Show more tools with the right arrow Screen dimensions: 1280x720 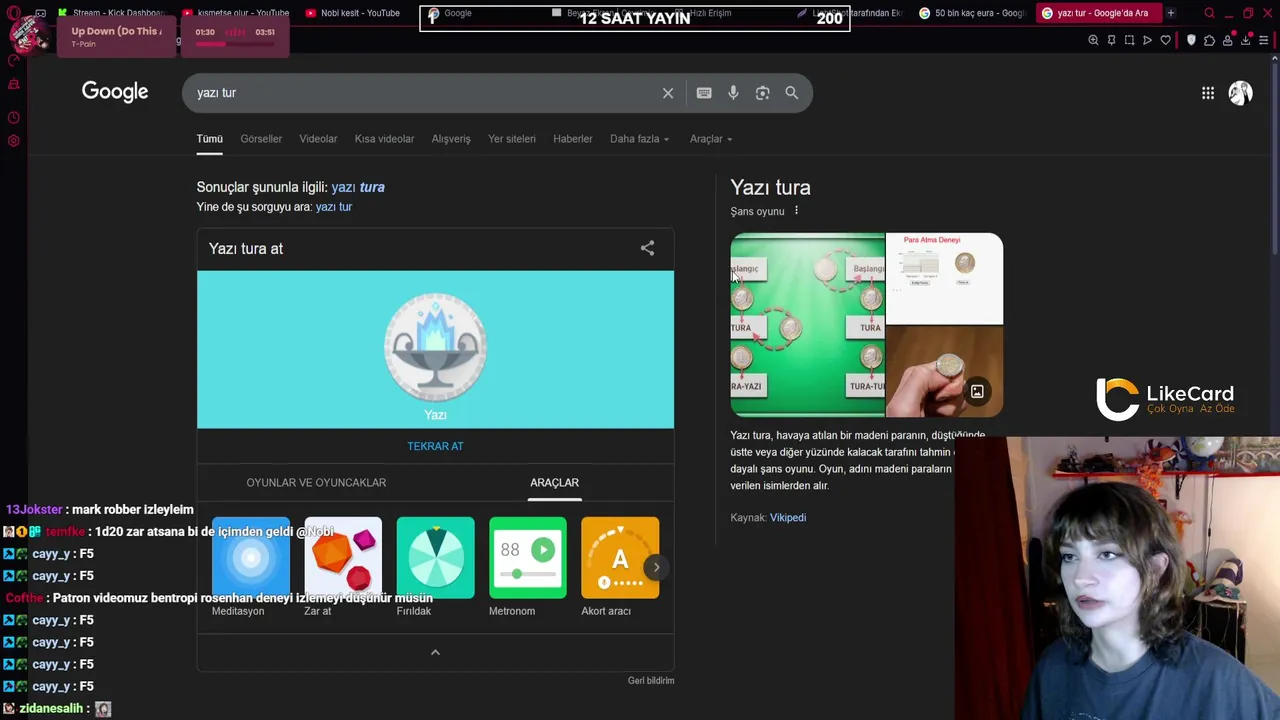point(656,567)
